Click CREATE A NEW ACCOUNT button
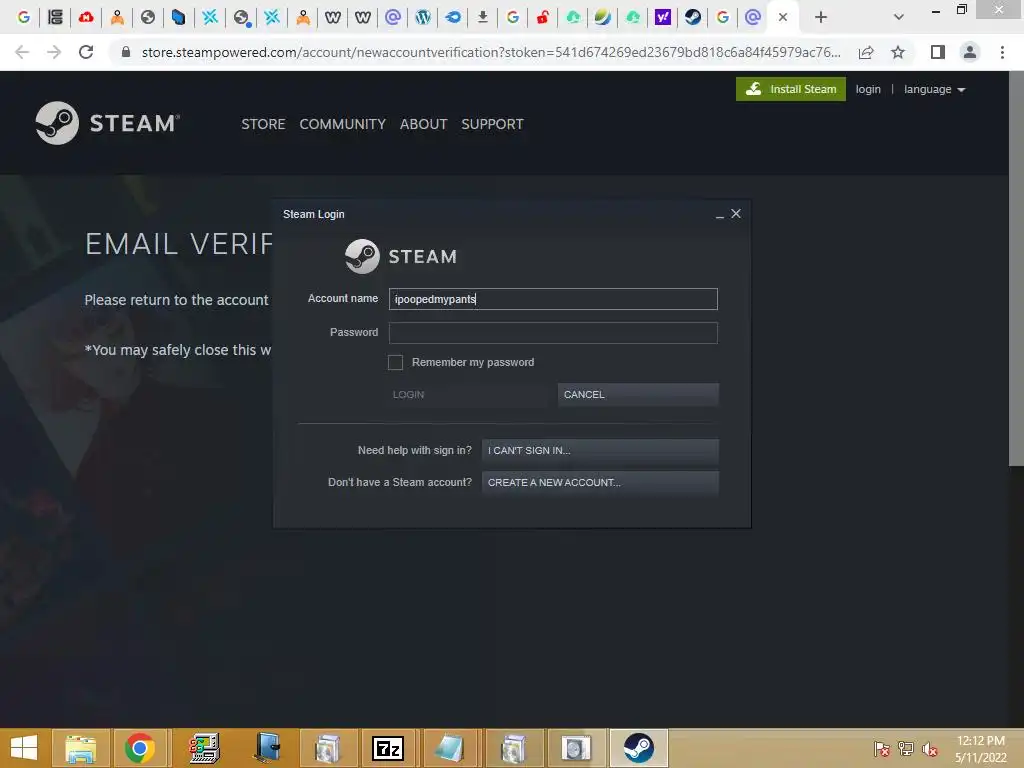Viewport: 1024px width, 768px height. [x=600, y=483]
